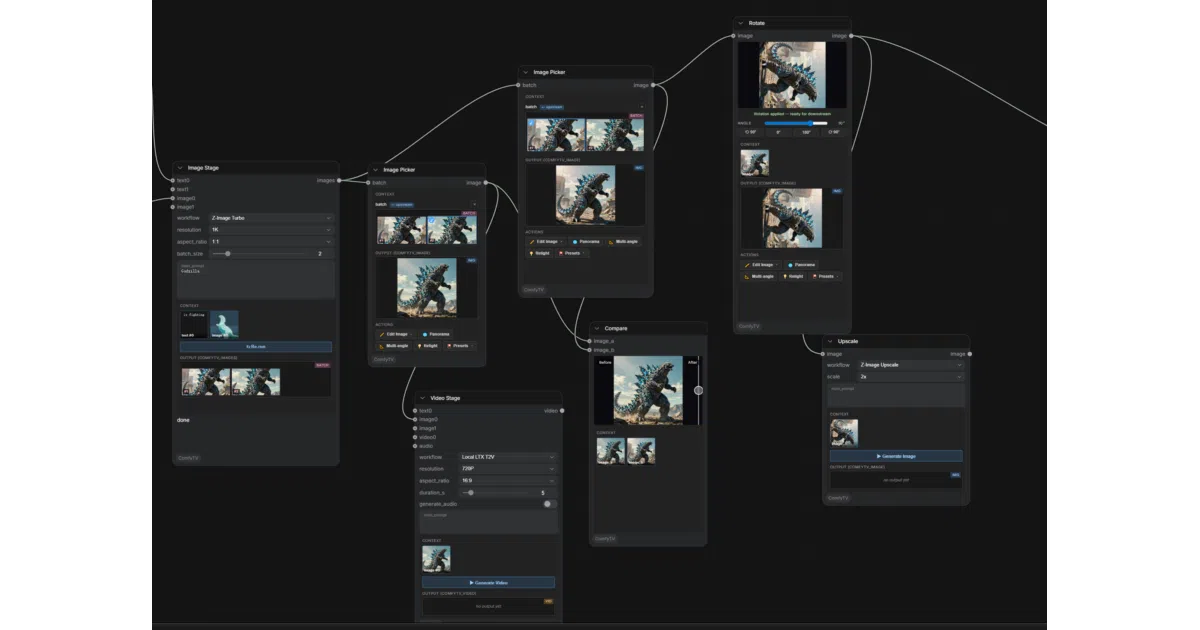The image size is (1200, 630).
Task: Click the Image Stage images output socket
Action: [x=339, y=181]
